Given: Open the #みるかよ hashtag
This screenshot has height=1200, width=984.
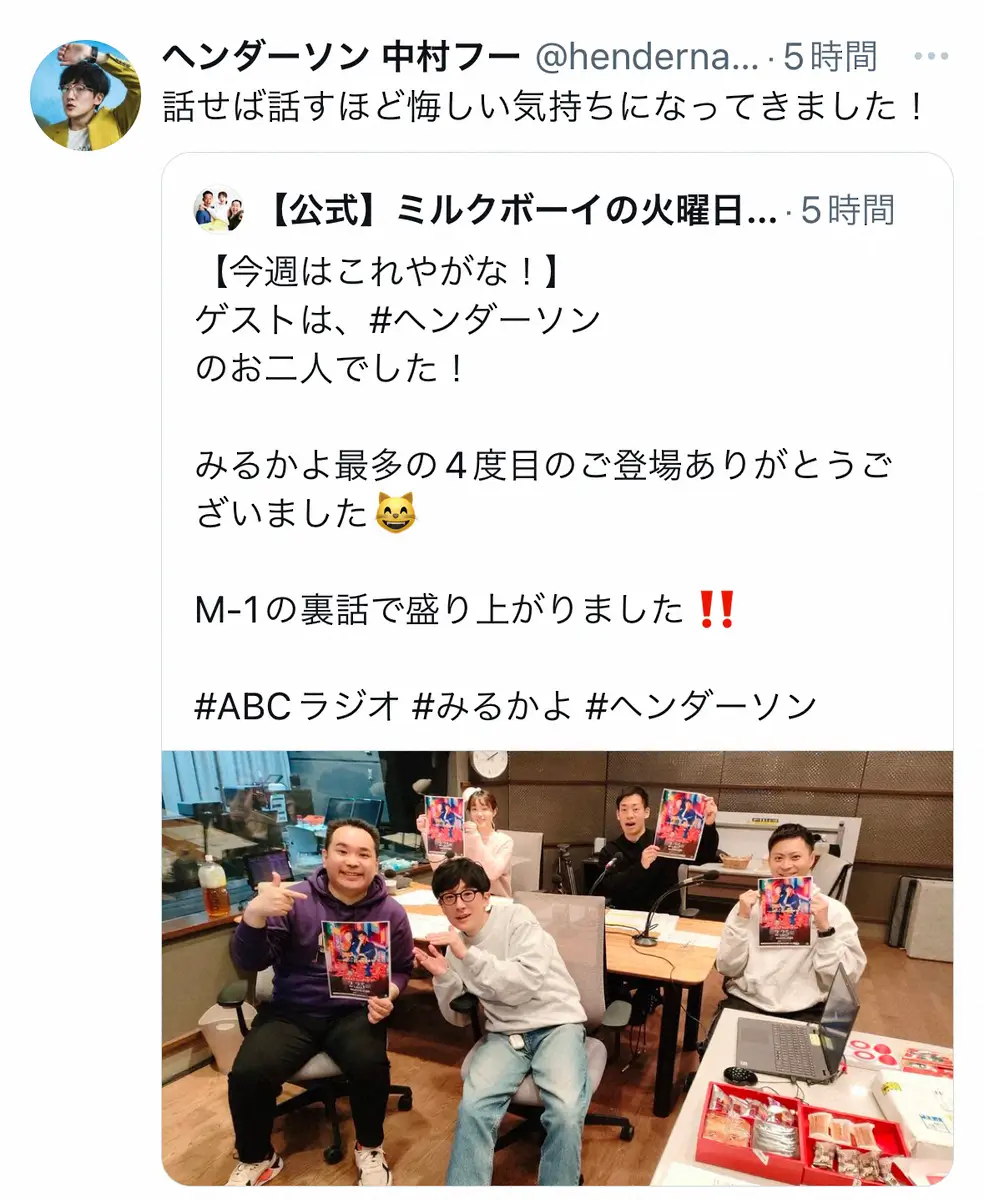Looking at the screenshot, I should tap(492, 706).
